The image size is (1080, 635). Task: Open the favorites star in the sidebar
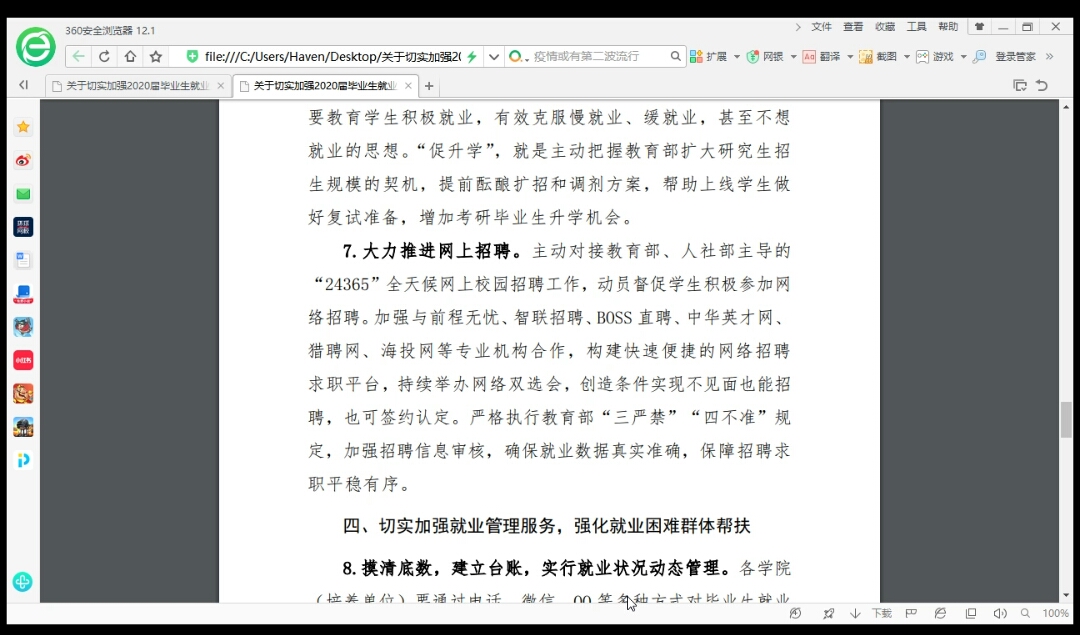[23, 127]
